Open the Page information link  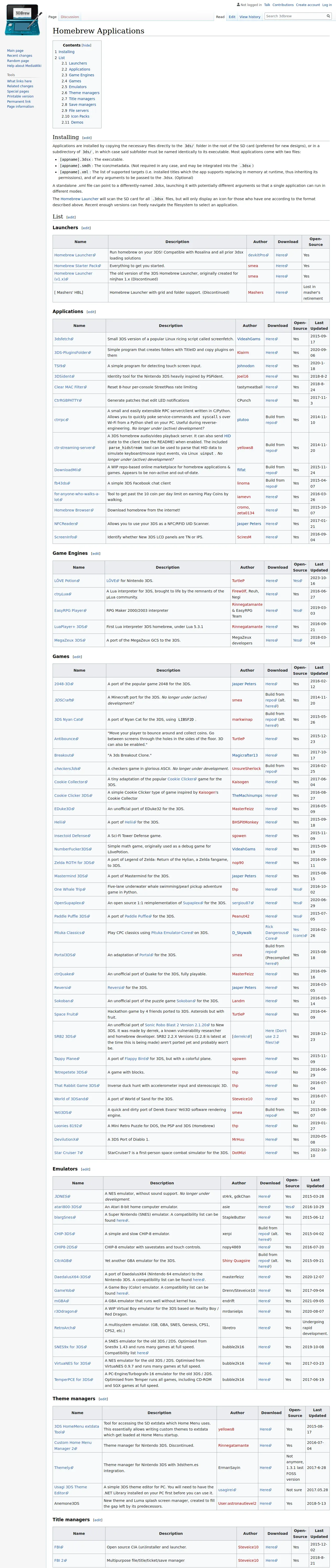(x=20, y=107)
